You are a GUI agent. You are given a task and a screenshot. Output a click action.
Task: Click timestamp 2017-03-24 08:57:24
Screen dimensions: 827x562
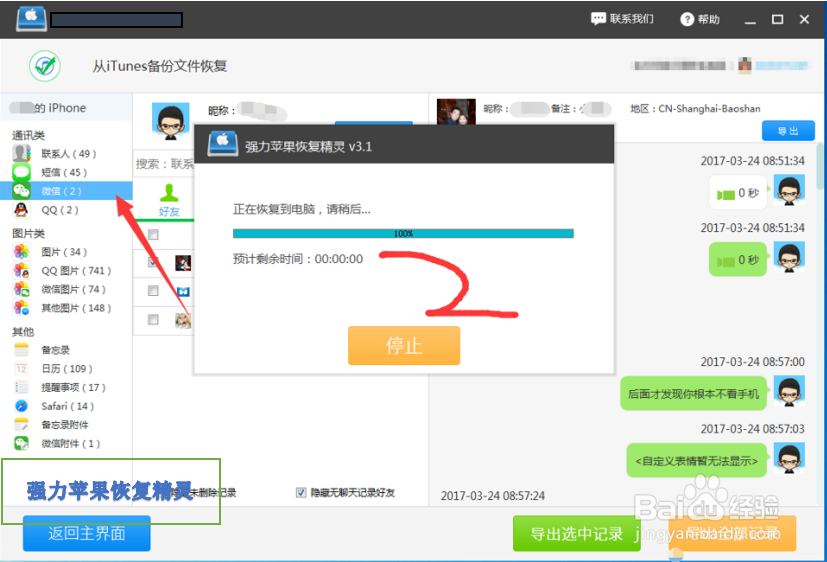pyautogui.click(x=493, y=496)
